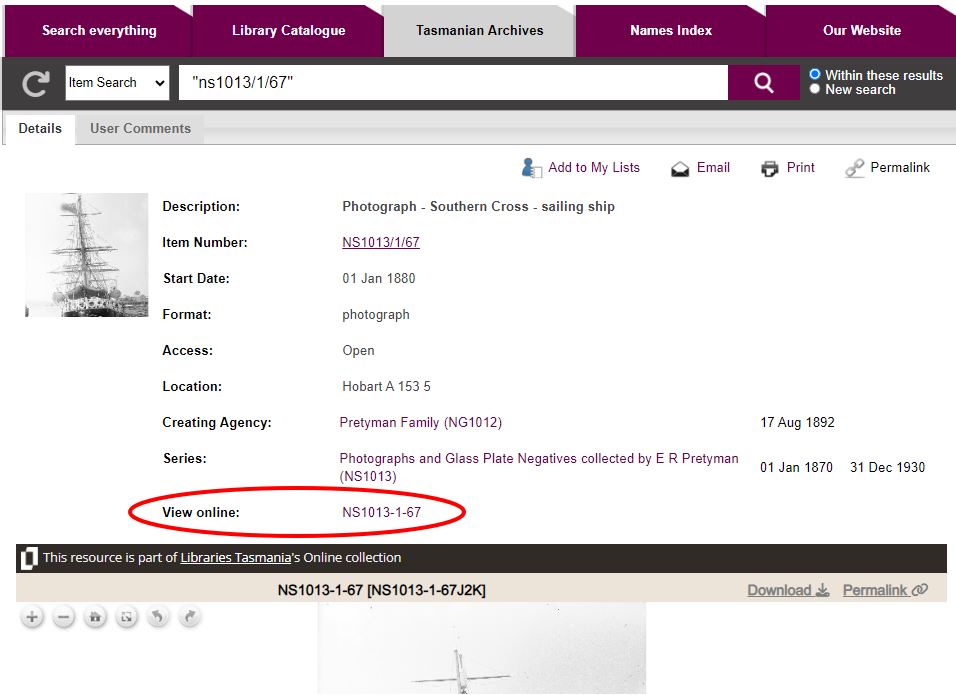Viewport: 956px width, 695px height.
Task: Rotate the image right
Action: [190, 617]
